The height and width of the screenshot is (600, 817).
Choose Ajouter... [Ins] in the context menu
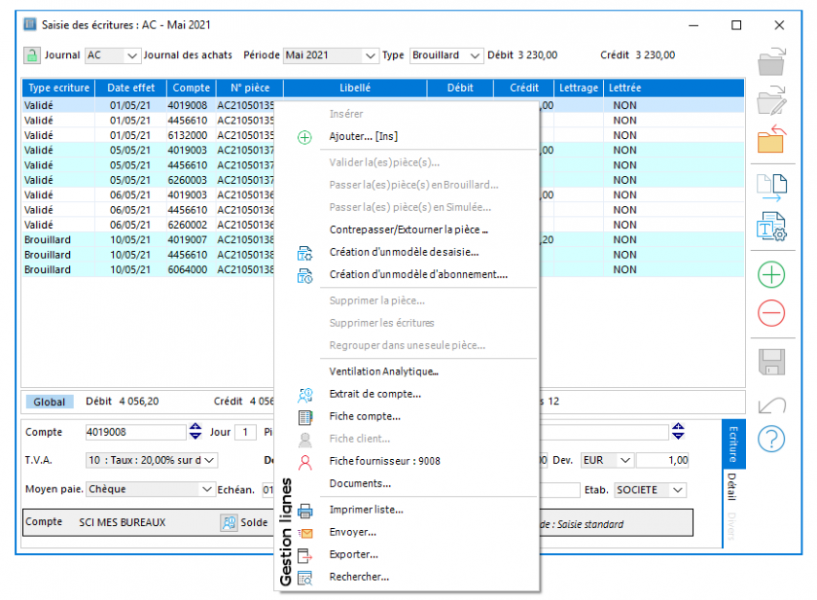click(363, 136)
